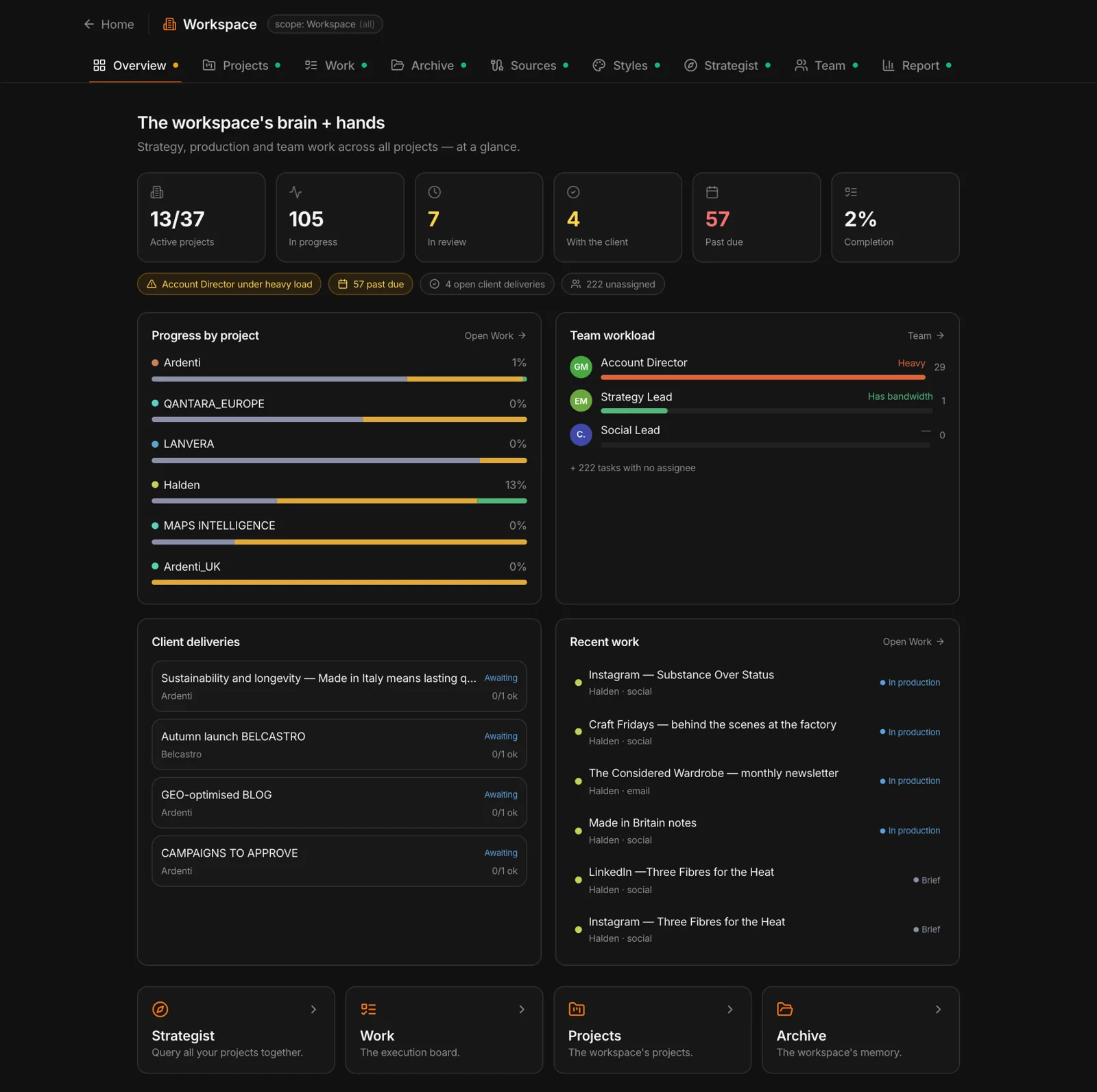Screen dimensions: 1097x1092
Task: Open the GEO-optimised BLOG delivery card
Action: click(339, 803)
